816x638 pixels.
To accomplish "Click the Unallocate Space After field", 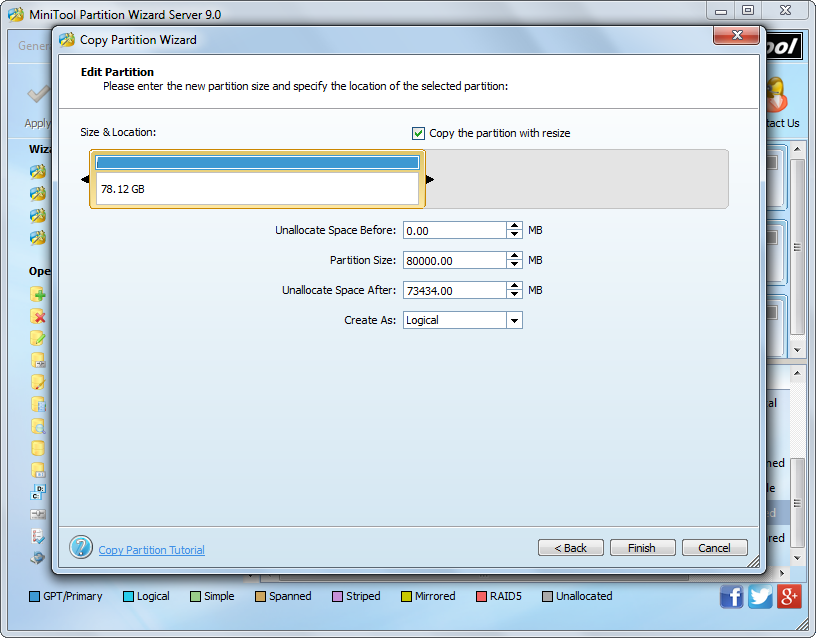I will click(x=454, y=290).
